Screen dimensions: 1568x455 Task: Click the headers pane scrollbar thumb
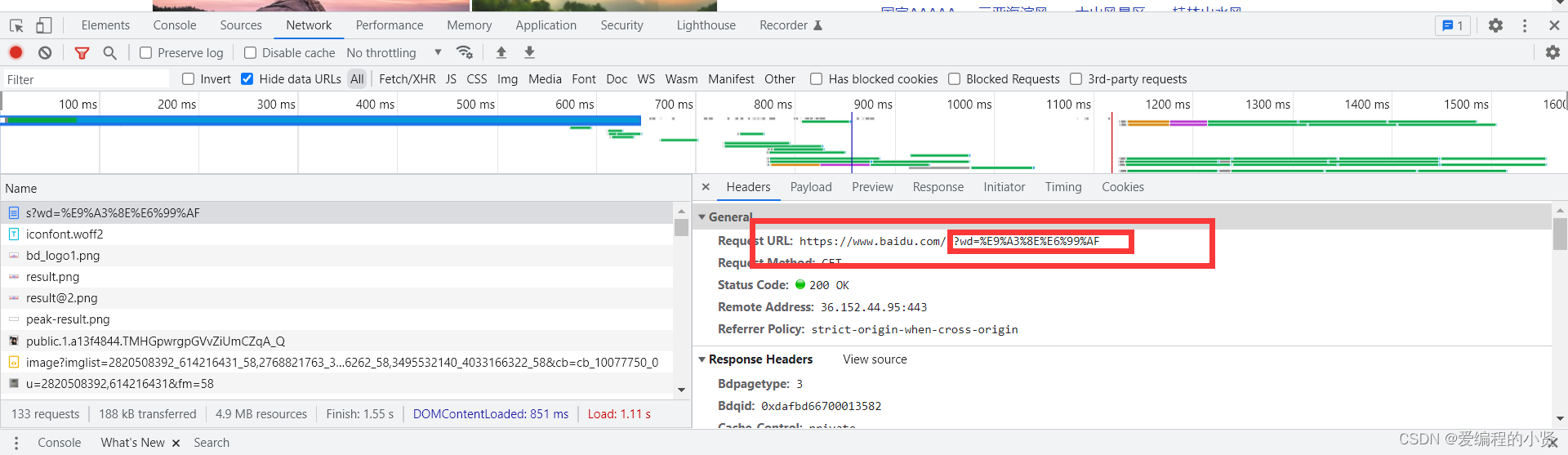tap(1560, 234)
